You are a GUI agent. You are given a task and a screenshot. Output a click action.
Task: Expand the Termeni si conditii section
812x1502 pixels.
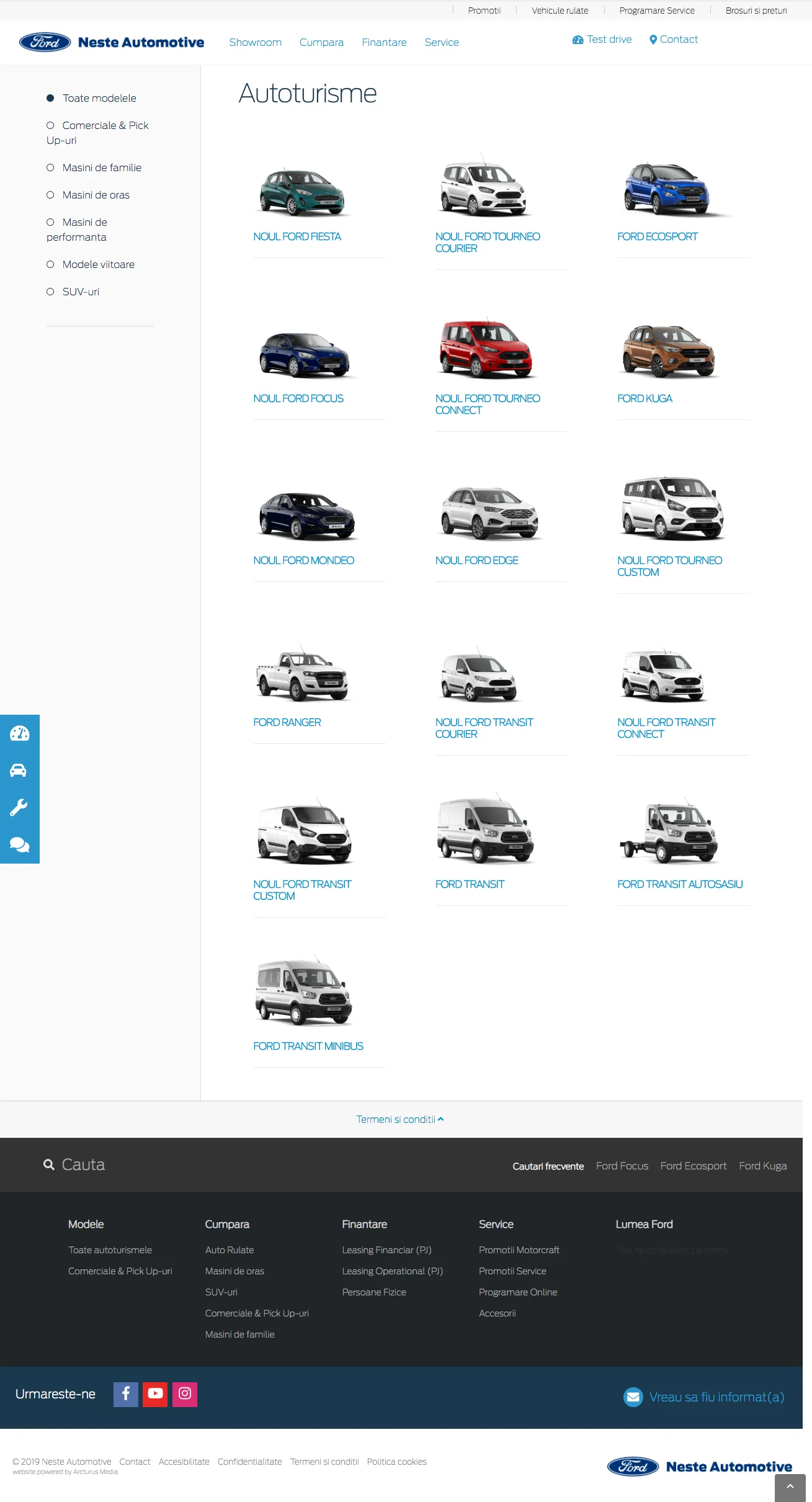tap(400, 1119)
